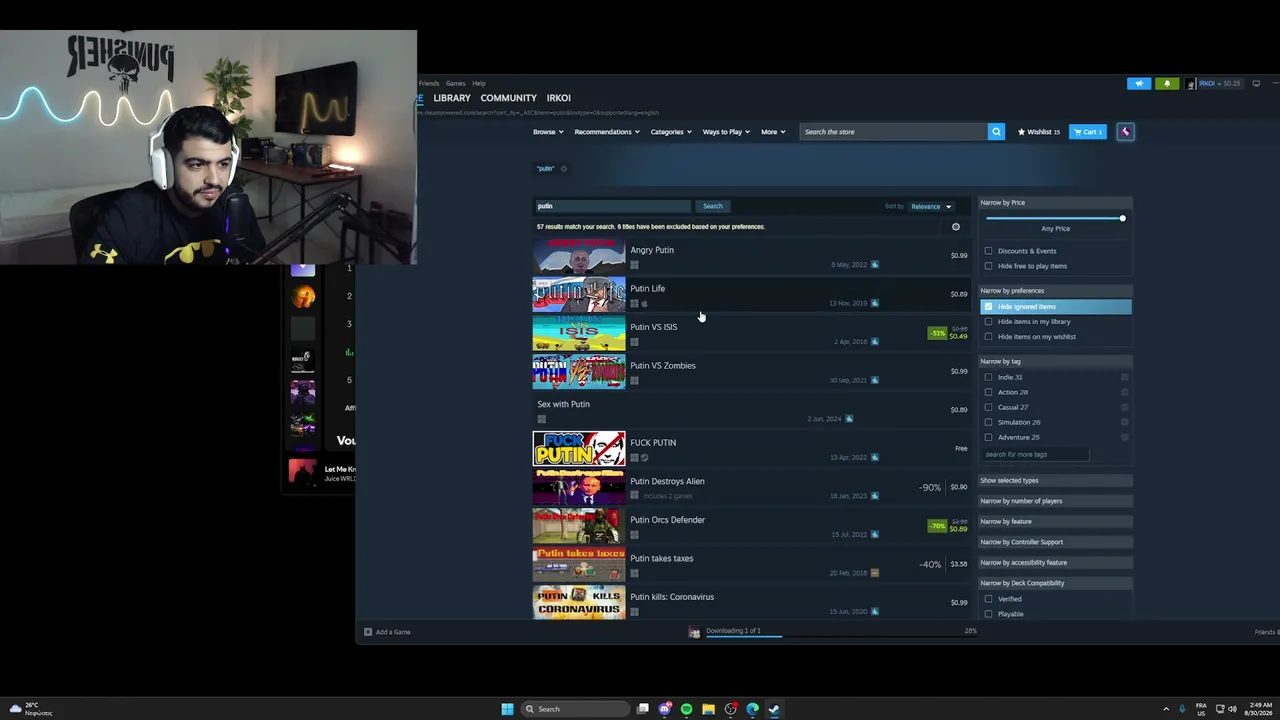Switch to the LIBRARY tab
This screenshot has width=1280, height=720.
click(x=452, y=98)
